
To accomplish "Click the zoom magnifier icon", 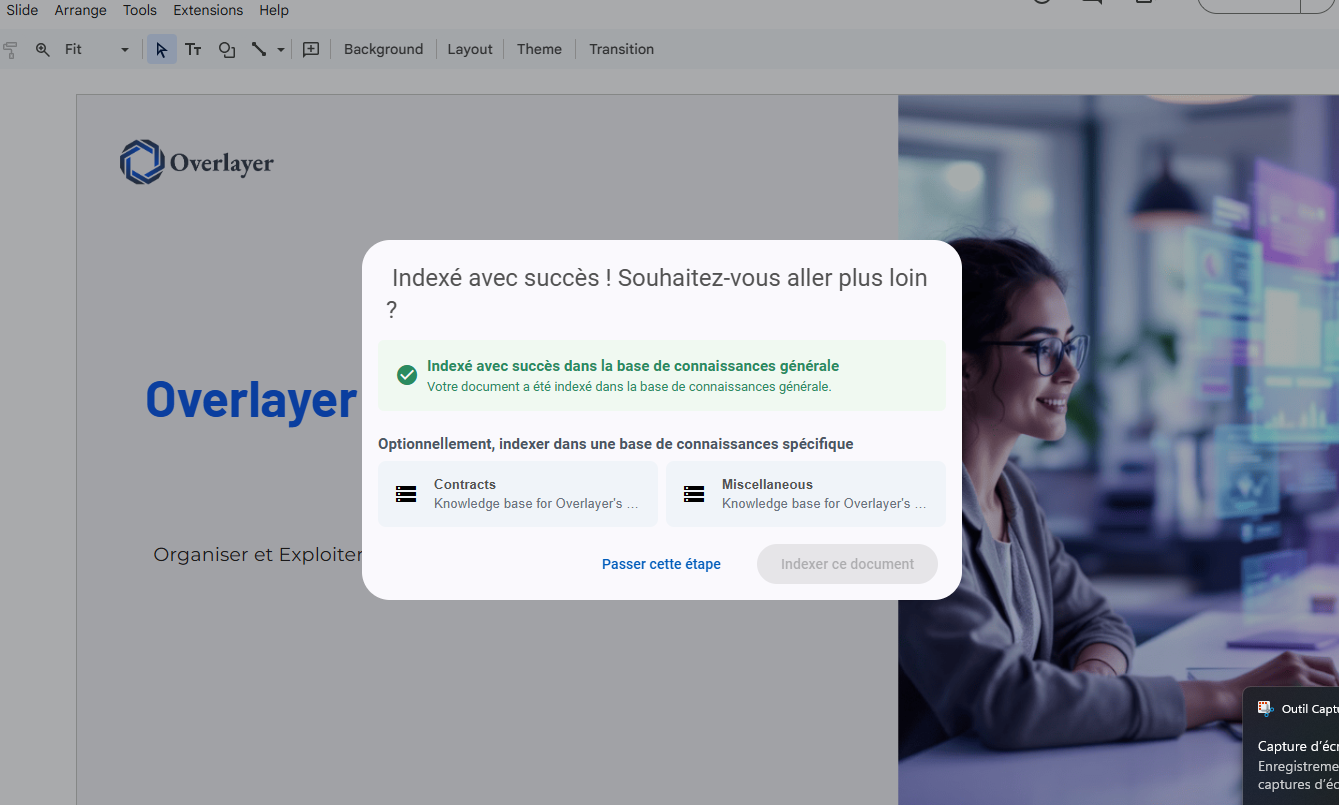I will pos(43,49).
